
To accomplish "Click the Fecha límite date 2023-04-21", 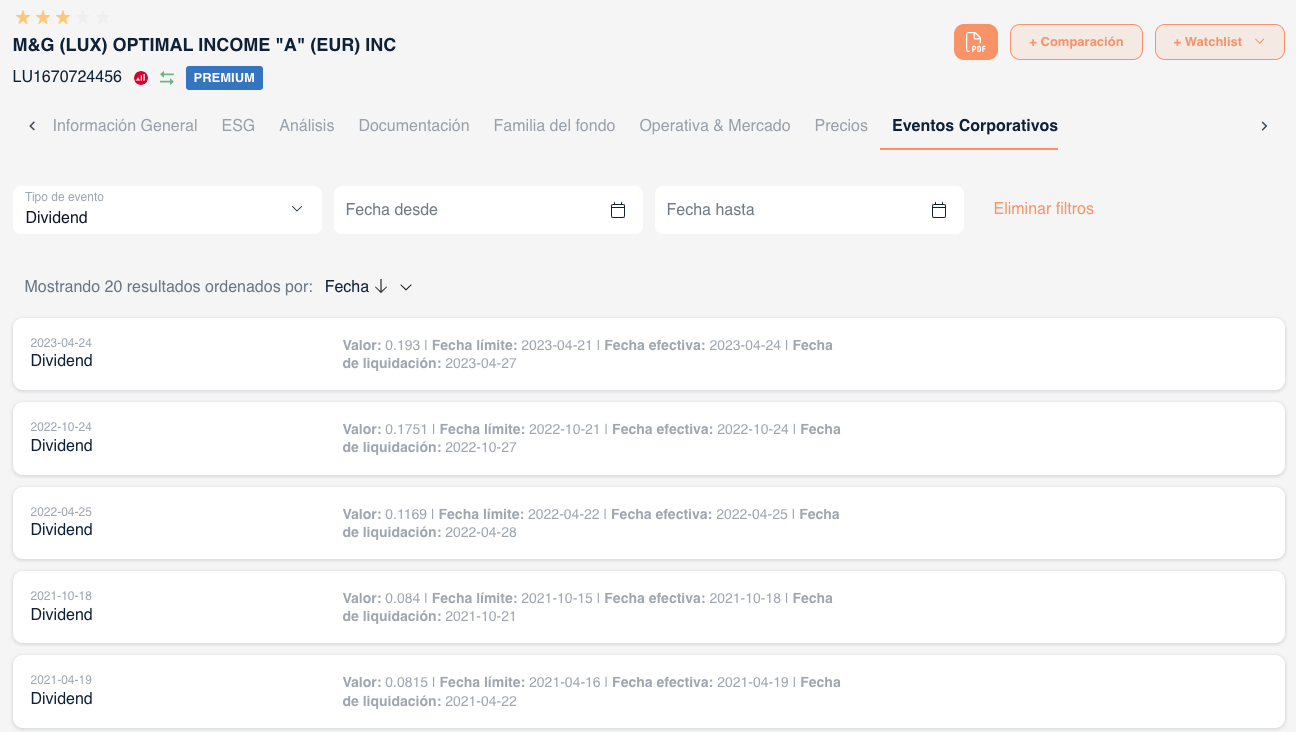I will 558,345.
